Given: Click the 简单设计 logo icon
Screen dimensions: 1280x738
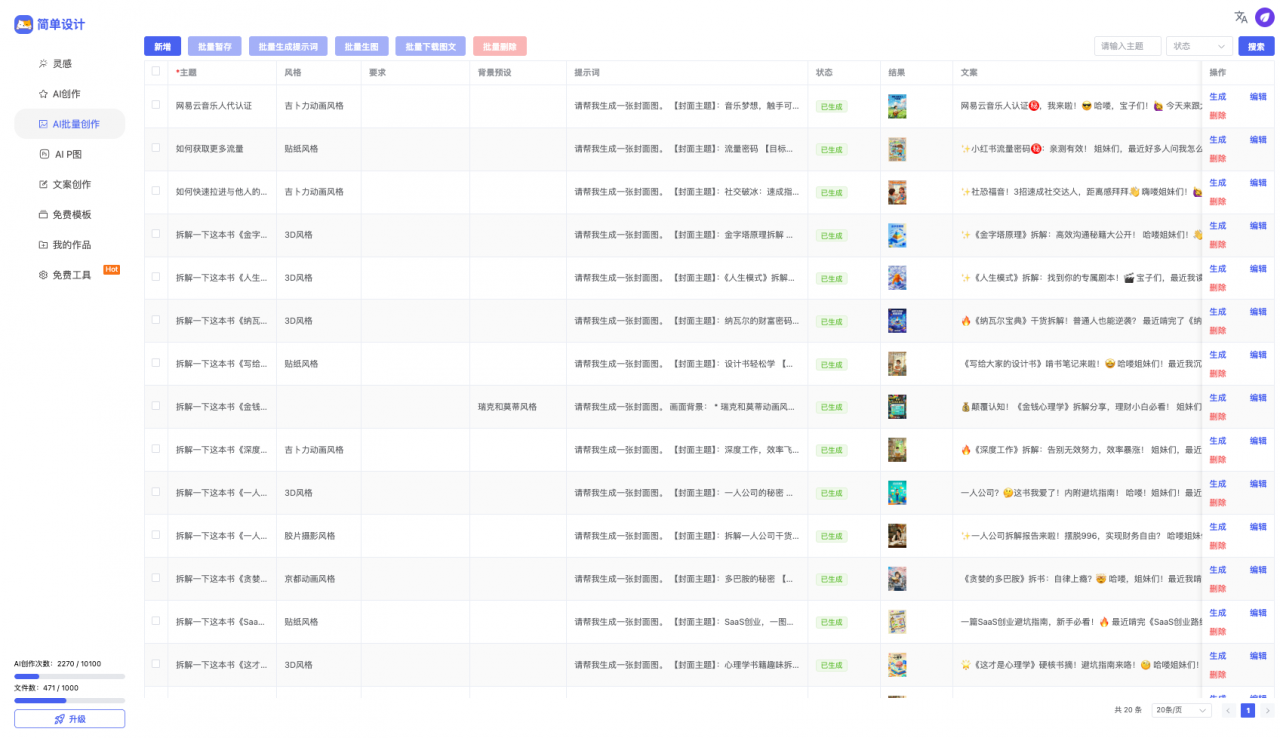Looking at the screenshot, I should point(23,24).
